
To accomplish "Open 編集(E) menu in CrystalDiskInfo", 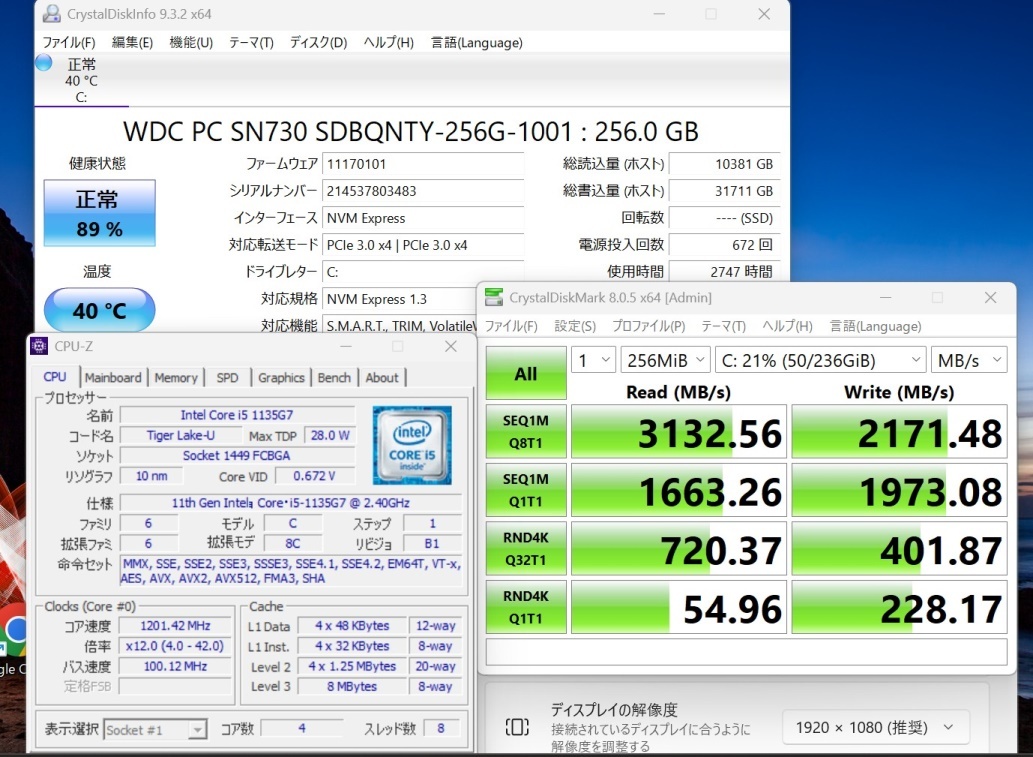I will tap(132, 43).
